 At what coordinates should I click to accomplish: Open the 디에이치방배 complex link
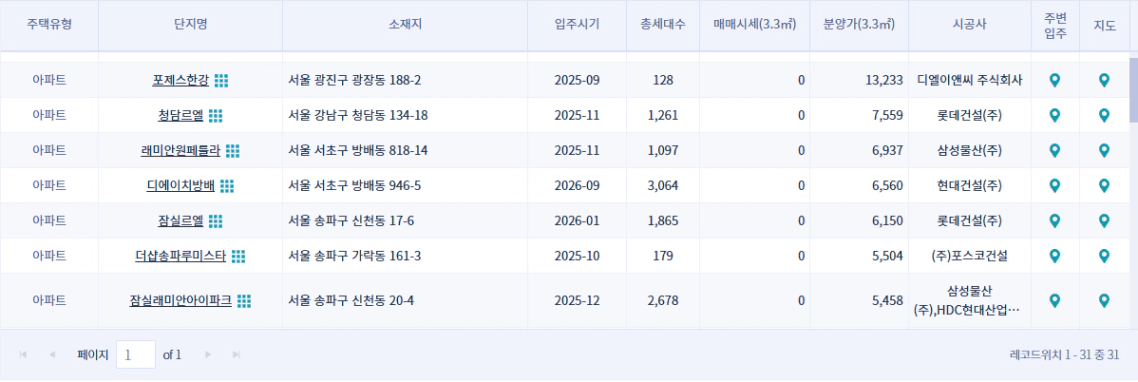coord(181,186)
